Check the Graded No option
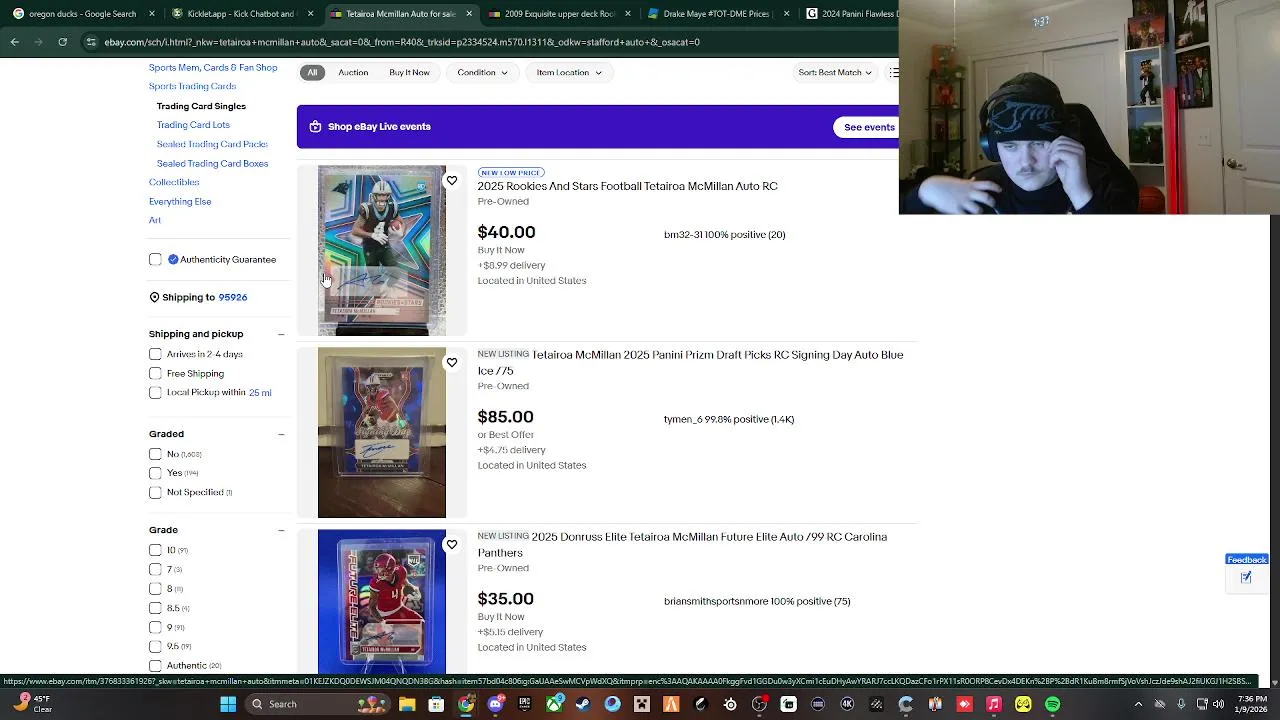This screenshot has height=720, width=1280. pos(155,454)
